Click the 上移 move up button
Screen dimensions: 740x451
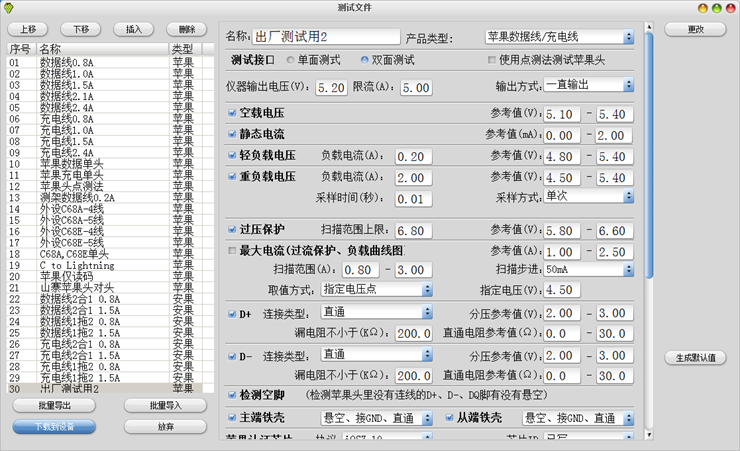27,30
